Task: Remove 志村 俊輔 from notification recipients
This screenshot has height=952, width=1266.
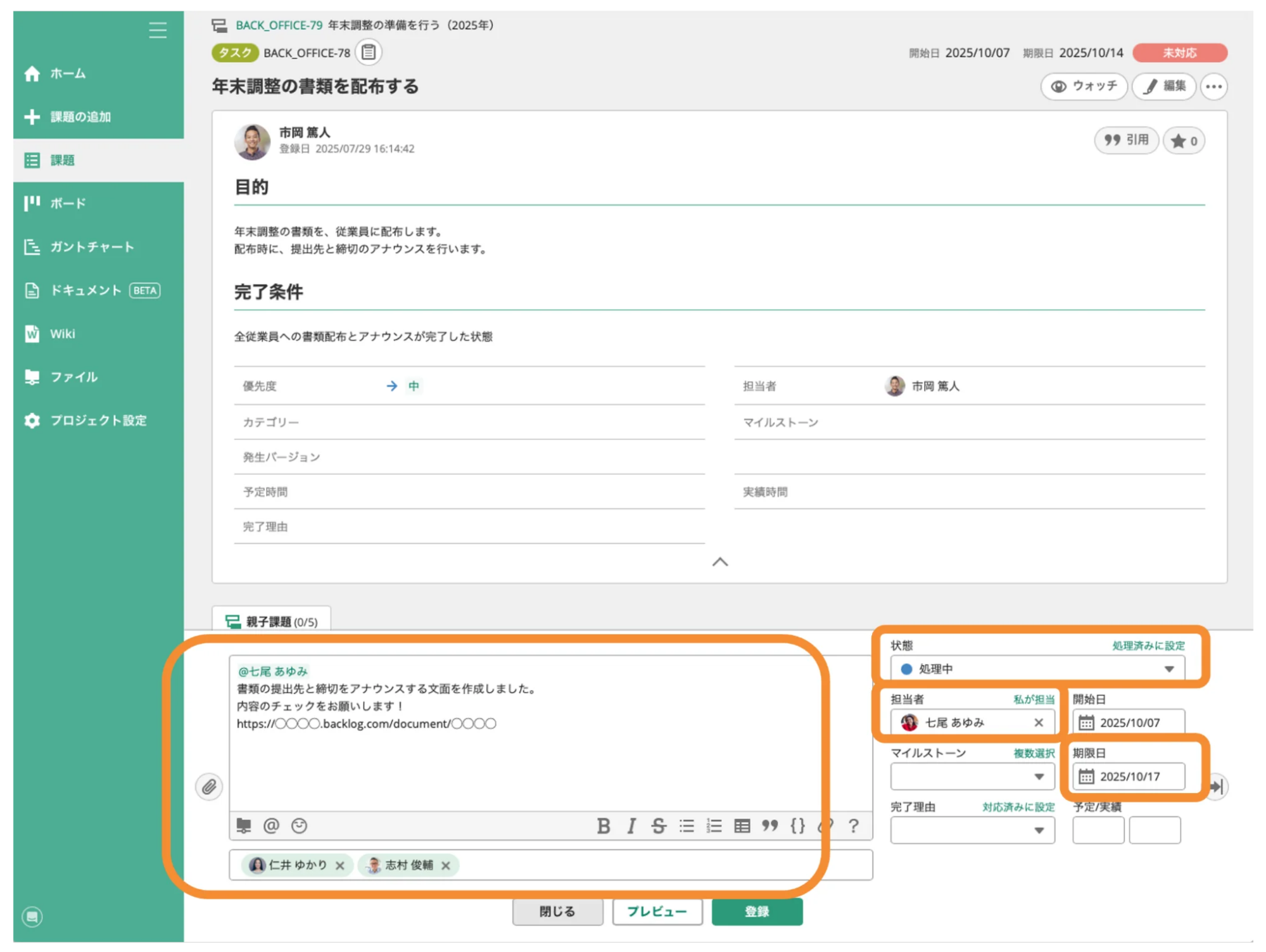Action: click(x=446, y=865)
